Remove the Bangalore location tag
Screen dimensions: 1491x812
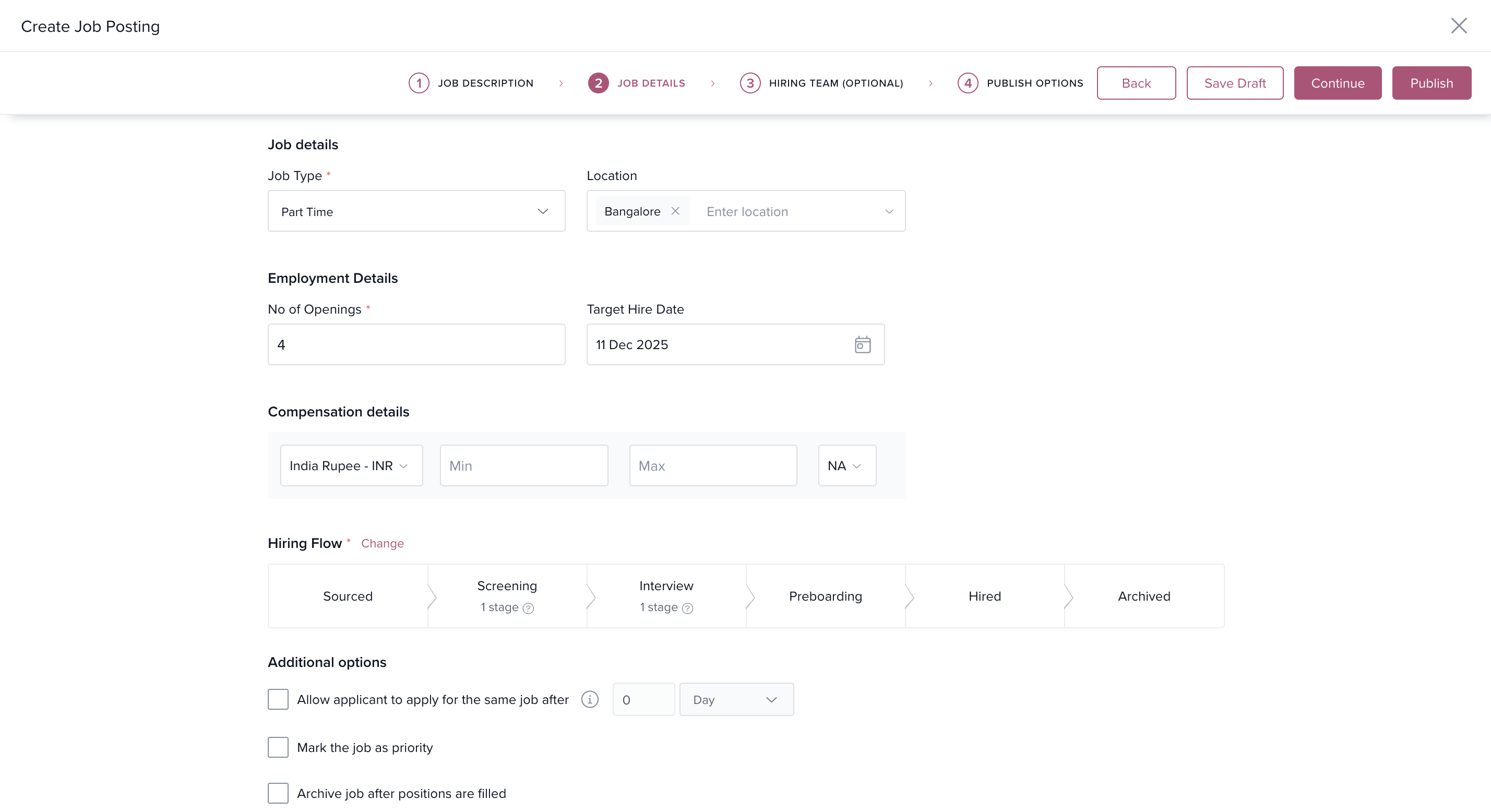[675, 211]
